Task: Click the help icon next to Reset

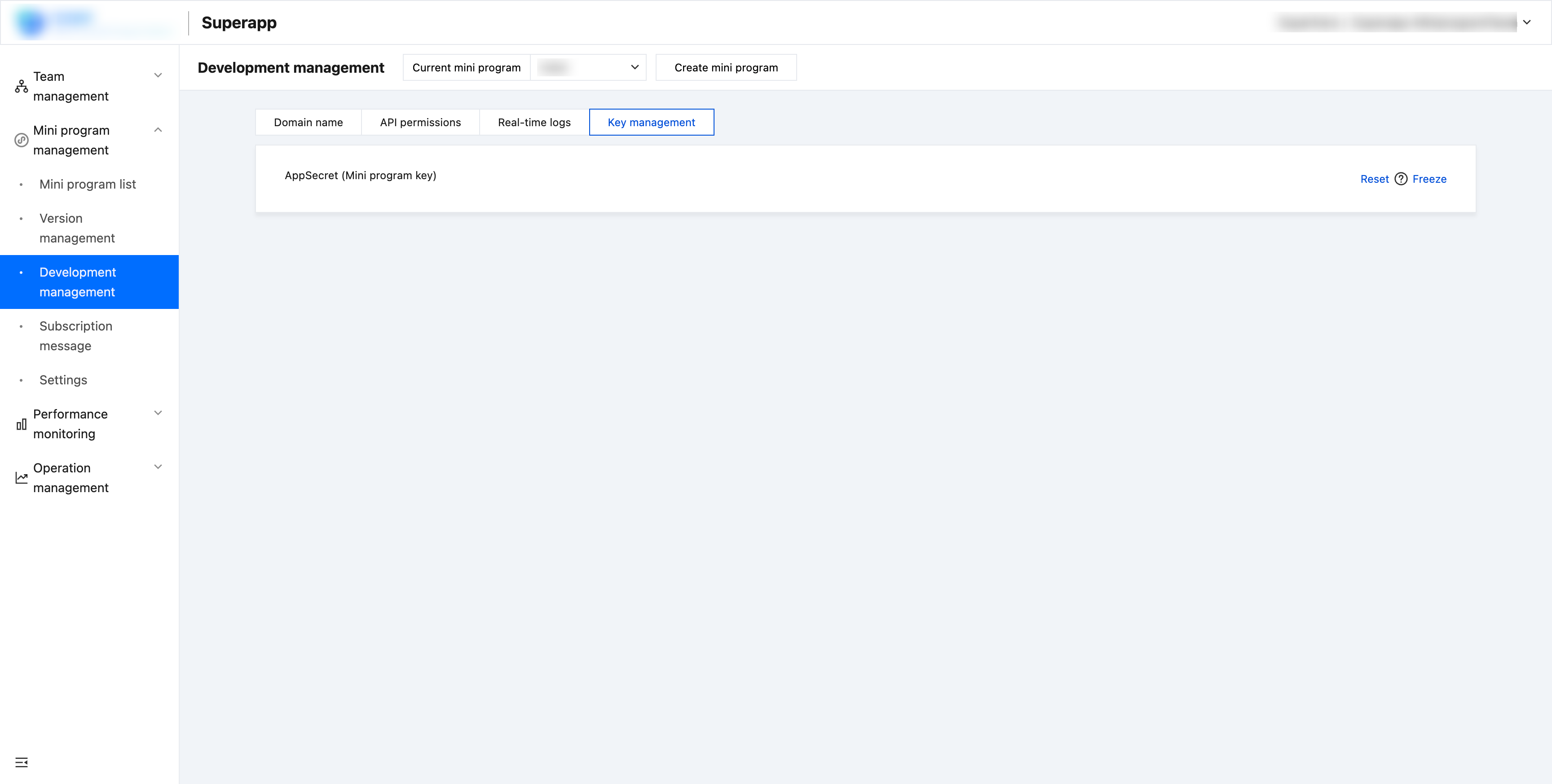Action: [x=1401, y=179]
